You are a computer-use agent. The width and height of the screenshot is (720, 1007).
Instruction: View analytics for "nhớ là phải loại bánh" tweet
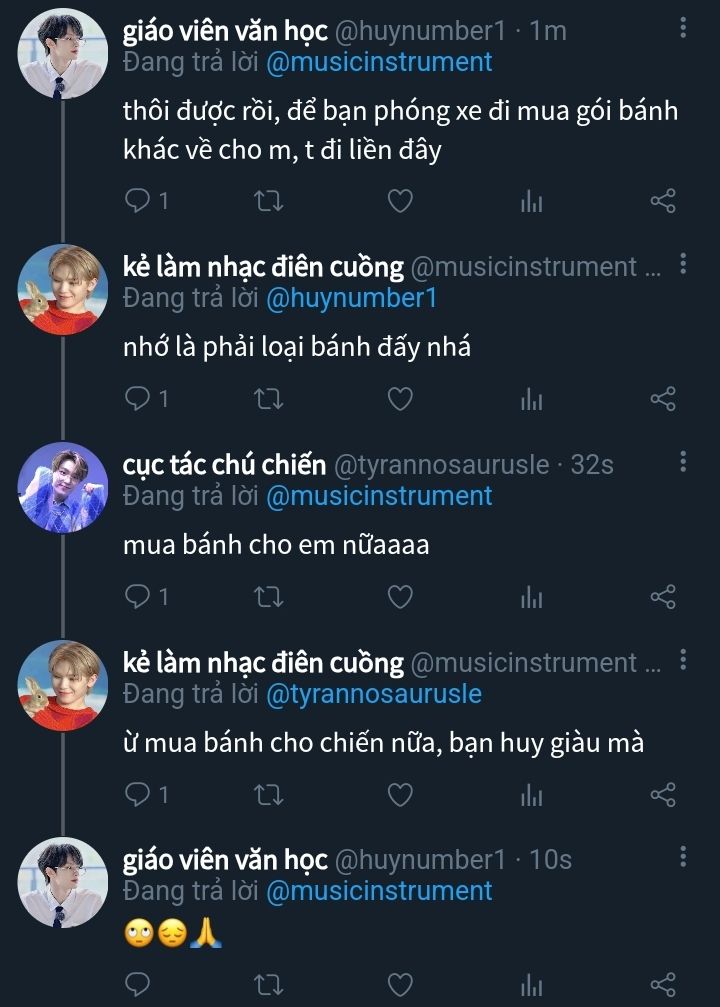pyautogui.click(x=531, y=399)
